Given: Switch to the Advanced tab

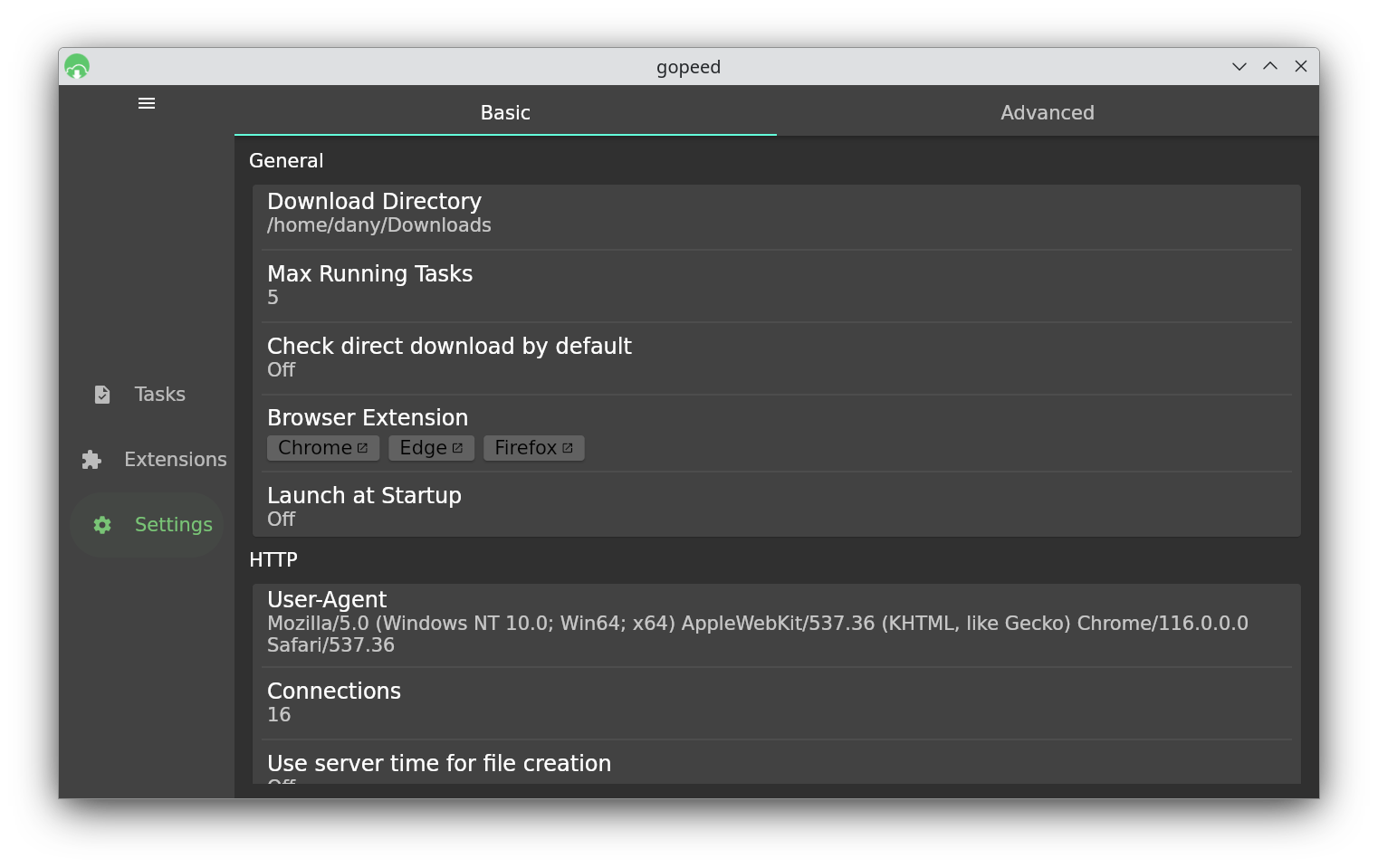Looking at the screenshot, I should click(1048, 112).
